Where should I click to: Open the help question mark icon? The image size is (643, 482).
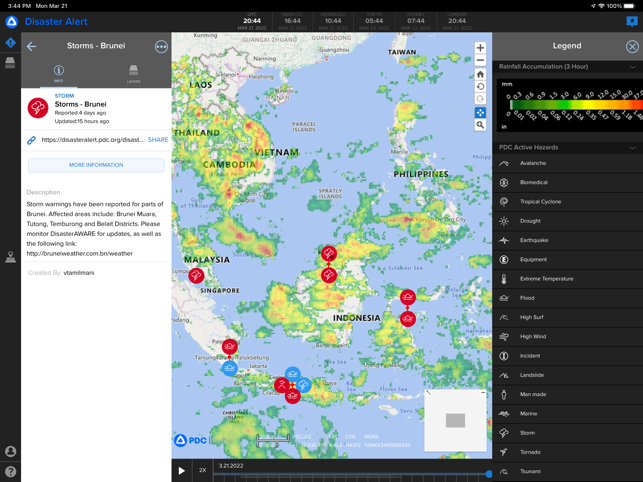(10, 472)
